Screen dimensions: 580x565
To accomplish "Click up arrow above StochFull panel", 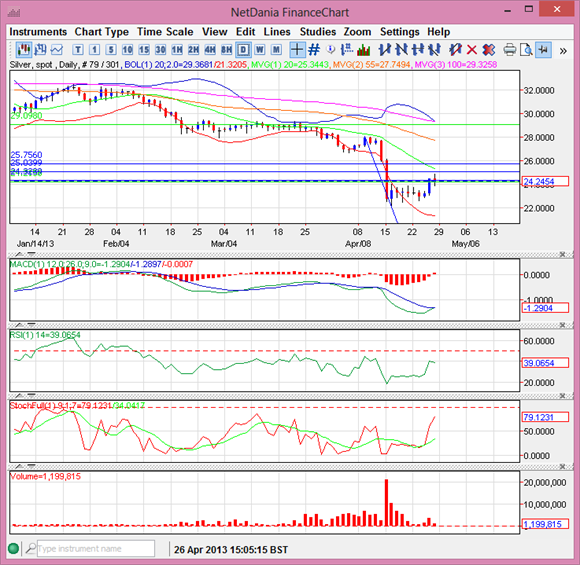I will [x=19, y=396].
